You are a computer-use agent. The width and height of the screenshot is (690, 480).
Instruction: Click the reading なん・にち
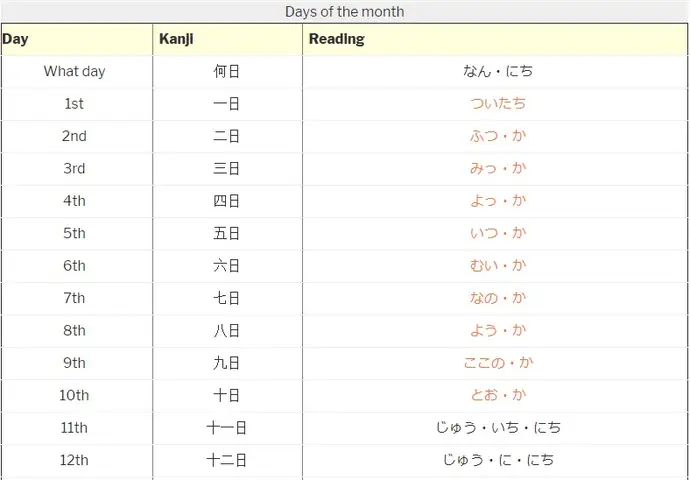point(498,71)
